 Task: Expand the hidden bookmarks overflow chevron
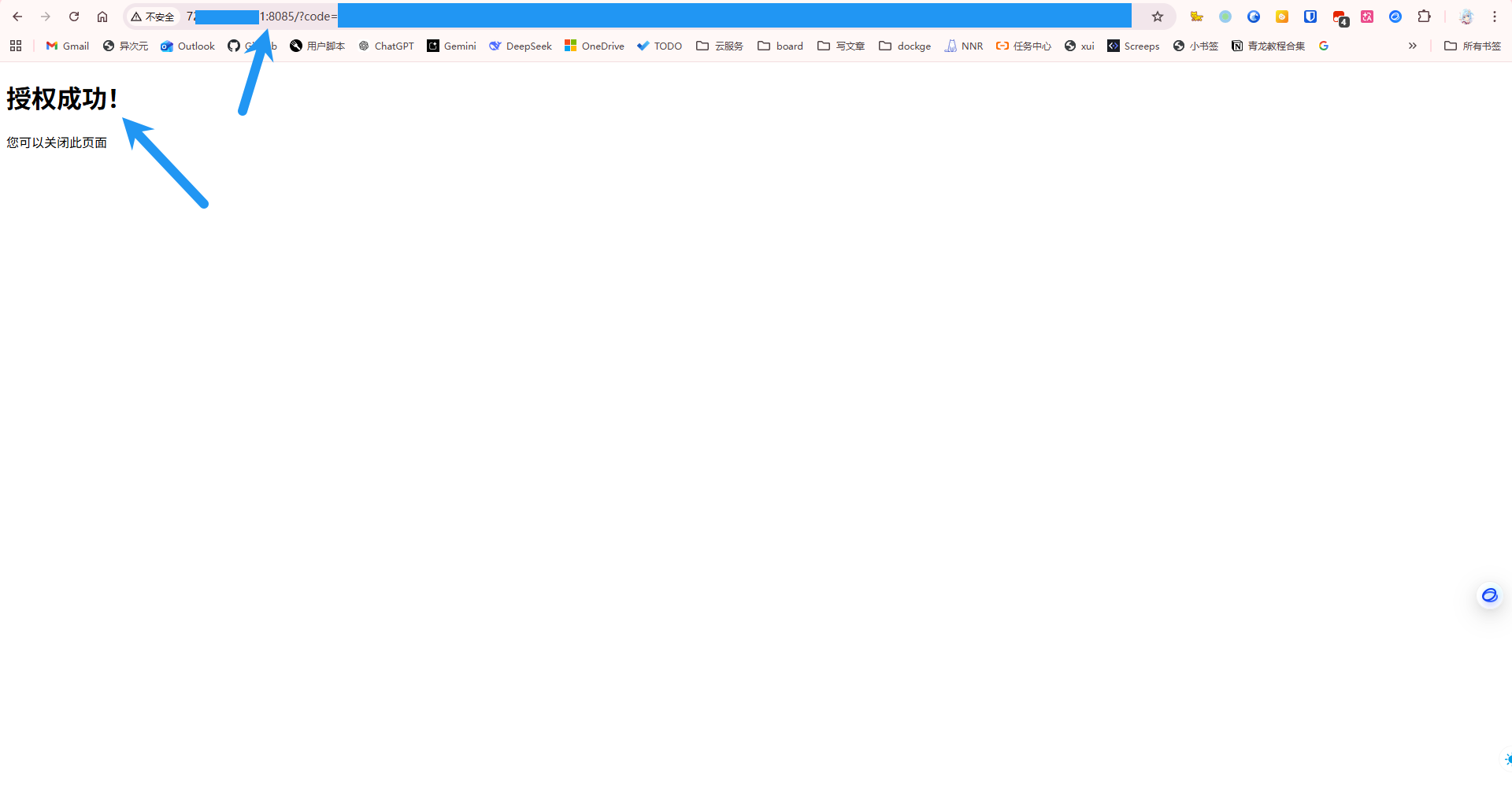tap(1412, 46)
